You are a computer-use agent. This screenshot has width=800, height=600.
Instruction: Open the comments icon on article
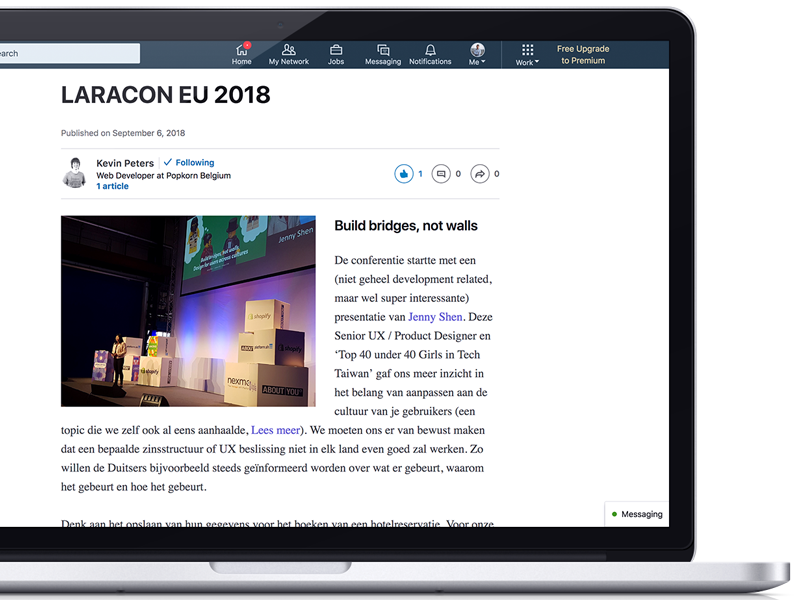(x=441, y=174)
